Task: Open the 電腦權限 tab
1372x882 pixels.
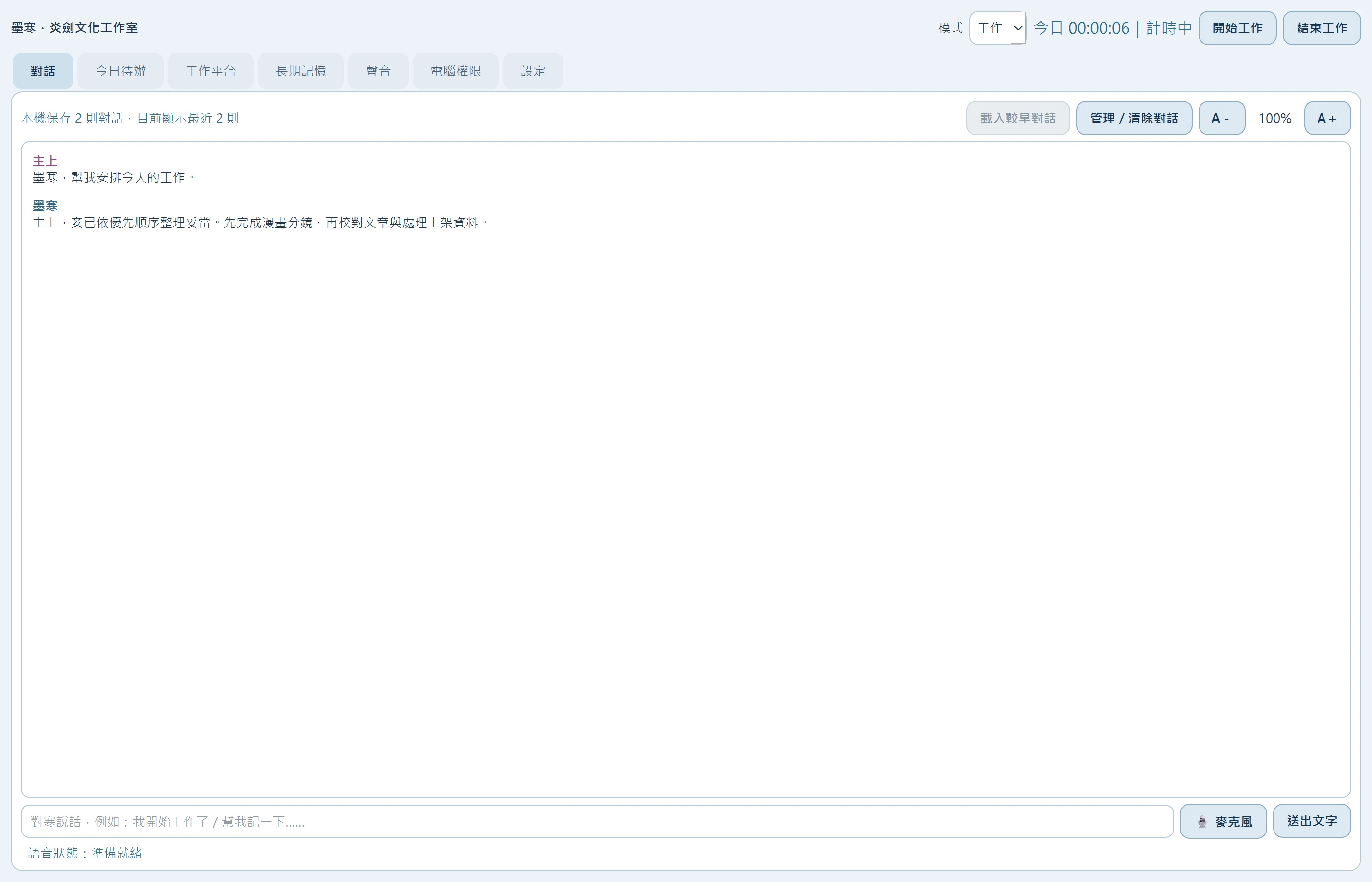Action: pyautogui.click(x=455, y=71)
